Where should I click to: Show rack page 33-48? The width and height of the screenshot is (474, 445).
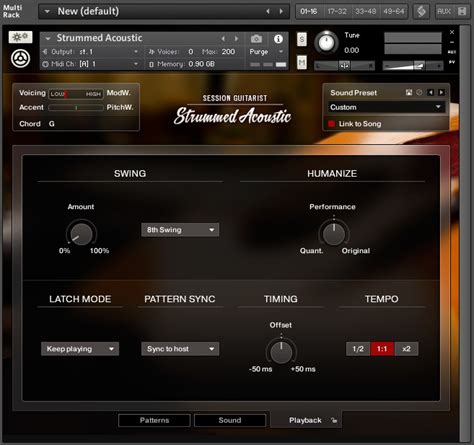(365, 11)
